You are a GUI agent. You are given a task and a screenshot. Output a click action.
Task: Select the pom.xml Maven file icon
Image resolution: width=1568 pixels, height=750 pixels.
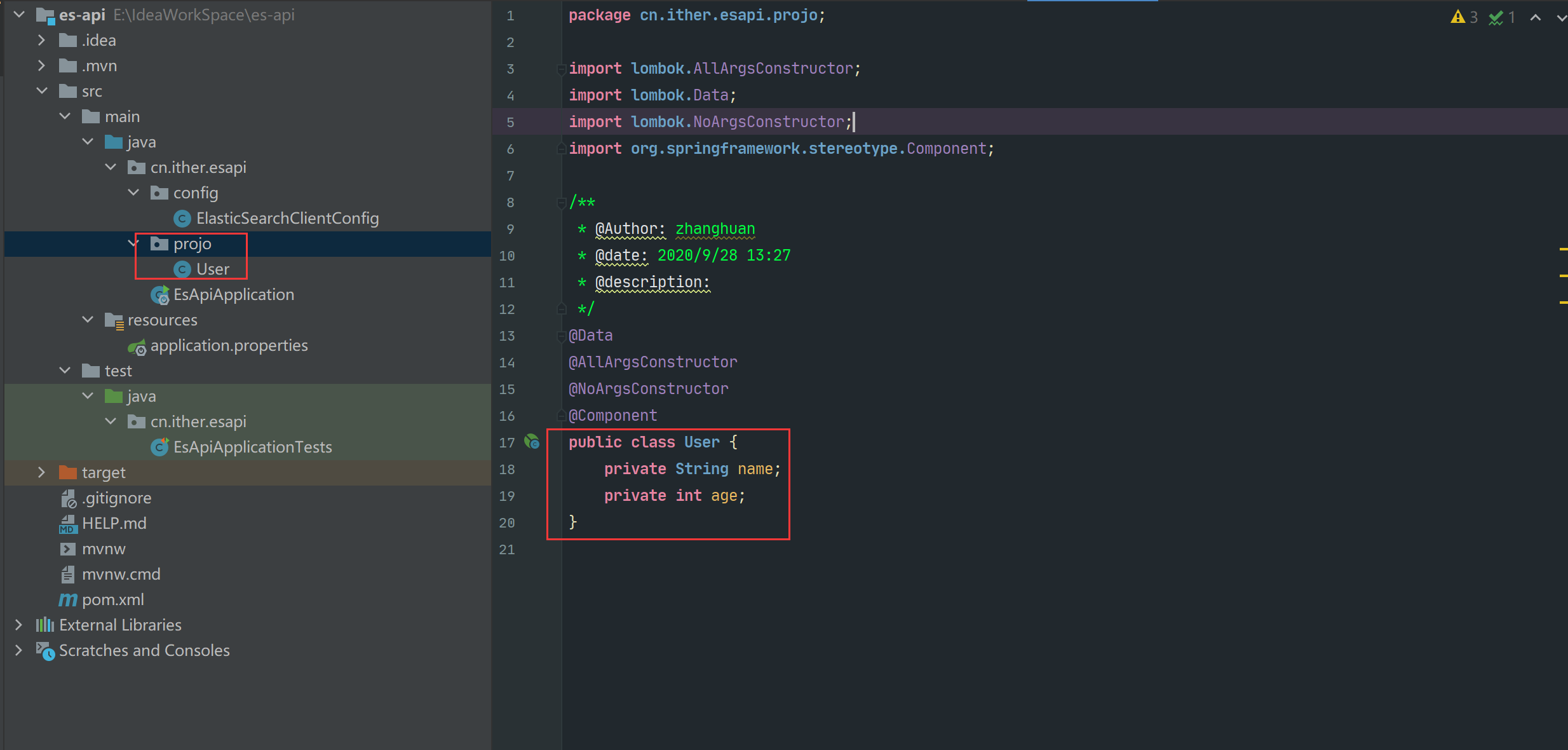(x=67, y=599)
